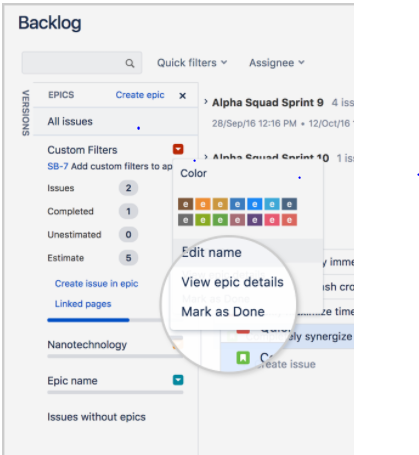Viewport: 419px width, 455px height.
Task: Click the magnifier icon in the backlog search box
Action: pyautogui.click(x=130, y=63)
